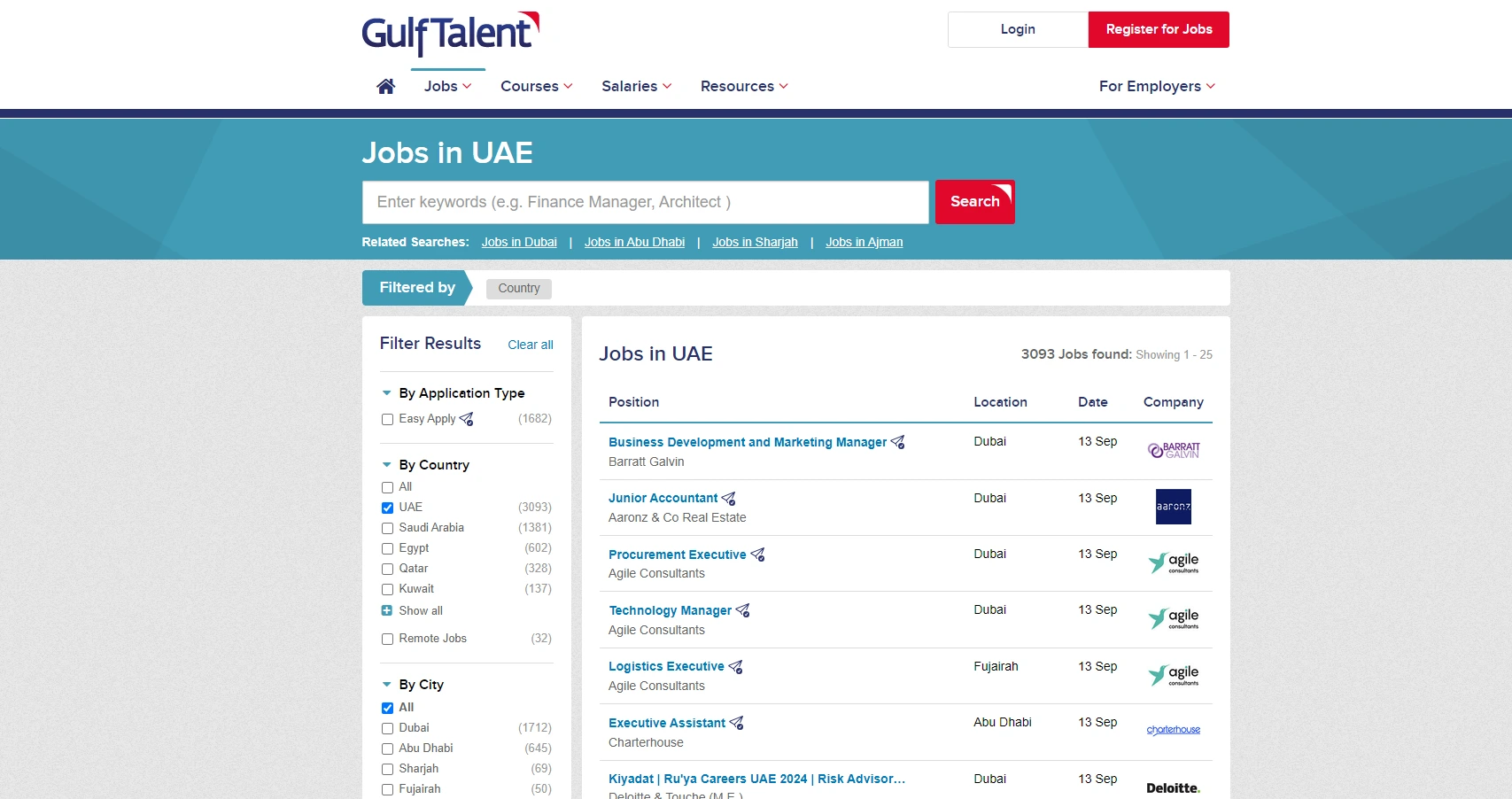Open Executive Assistant job listing

click(667, 723)
